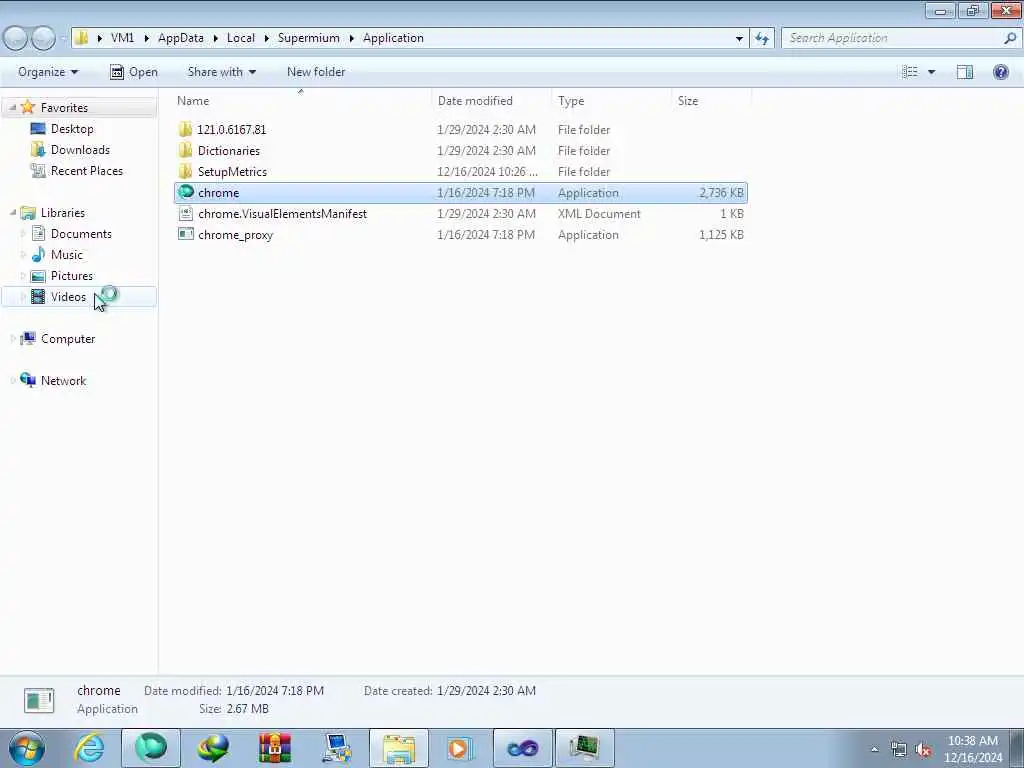Toggle the preview pane icon
1024x768 pixels.
tap(965, 72)
